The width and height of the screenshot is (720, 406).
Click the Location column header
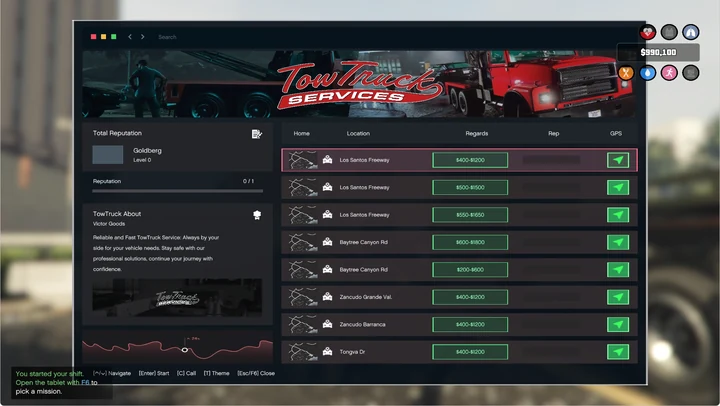coord(358,134)
